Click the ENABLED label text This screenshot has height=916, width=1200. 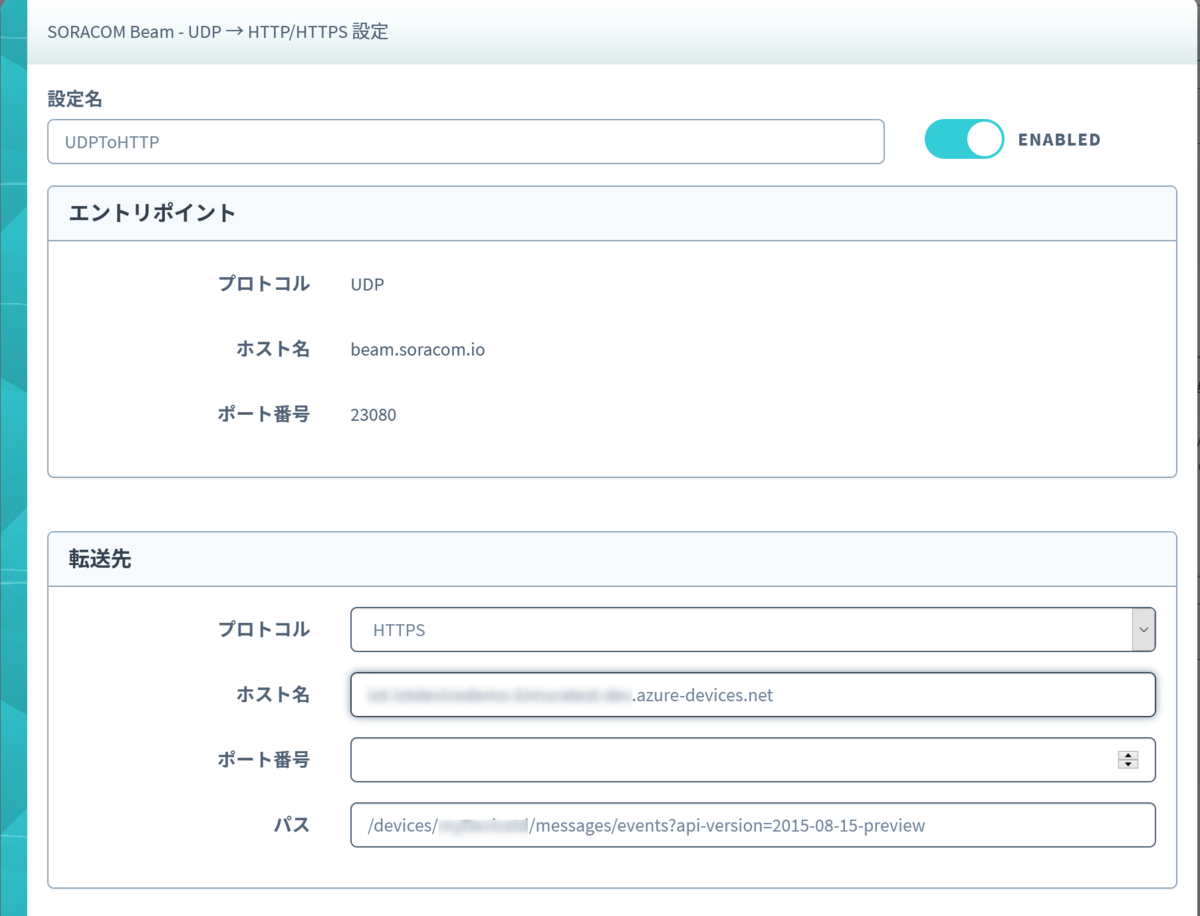[x=1059, y=140]
